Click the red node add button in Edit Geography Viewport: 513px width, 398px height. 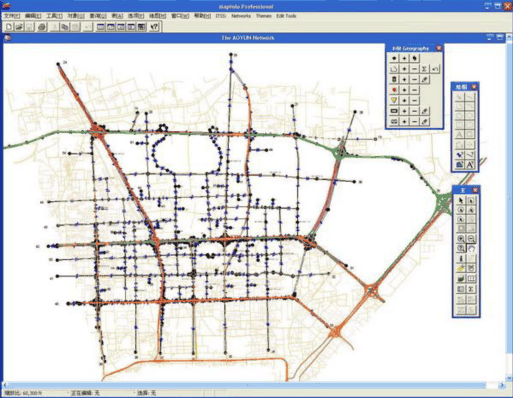pos(404,90)
